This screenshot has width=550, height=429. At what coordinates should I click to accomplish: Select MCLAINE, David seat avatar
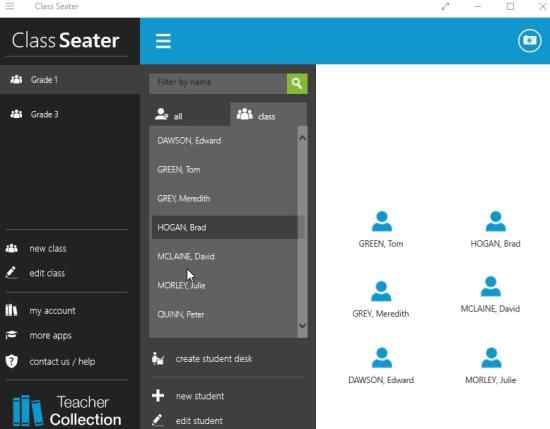(491, 287)
